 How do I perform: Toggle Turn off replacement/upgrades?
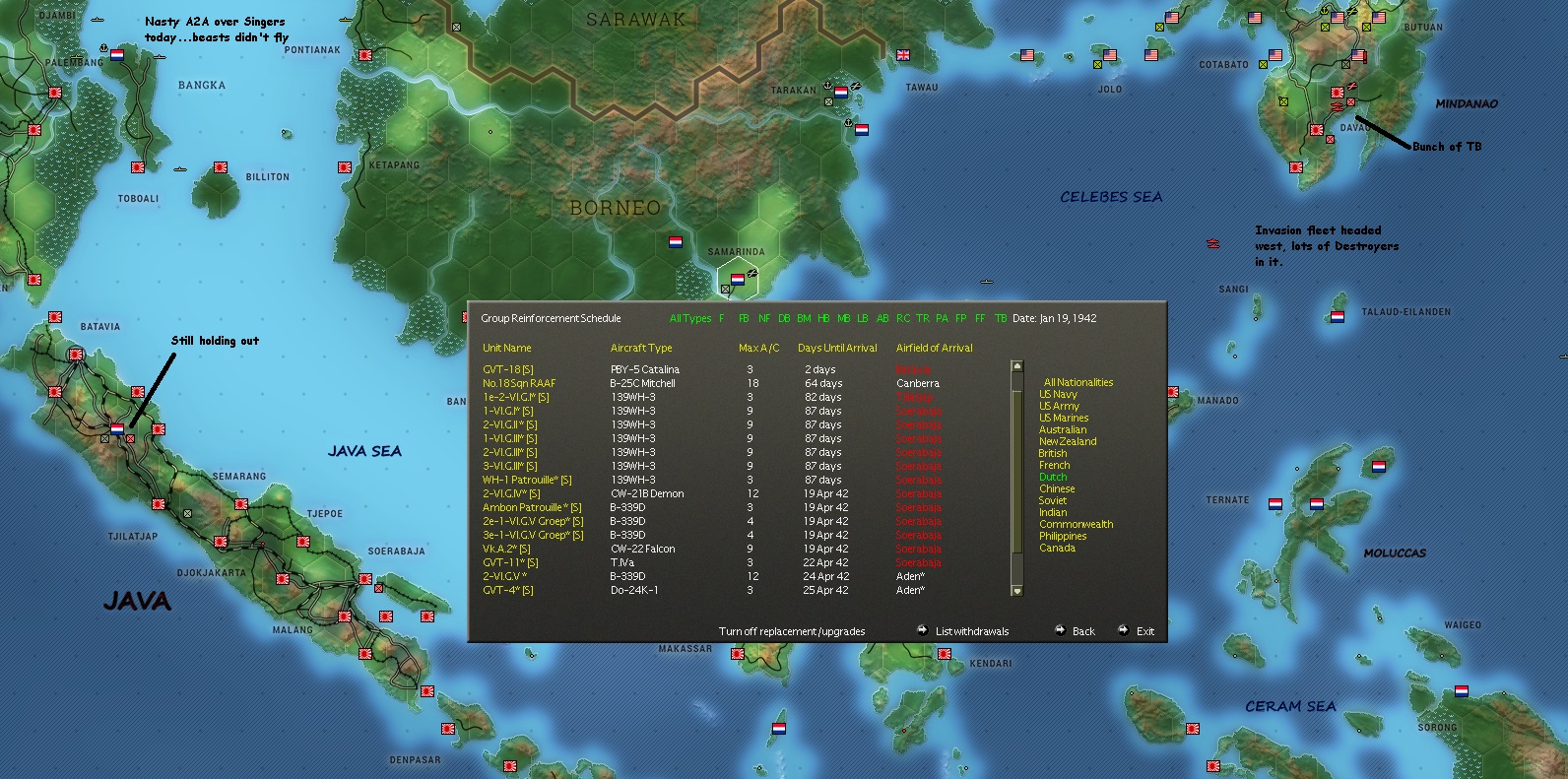pyautogui.click(x=792, y=631)
